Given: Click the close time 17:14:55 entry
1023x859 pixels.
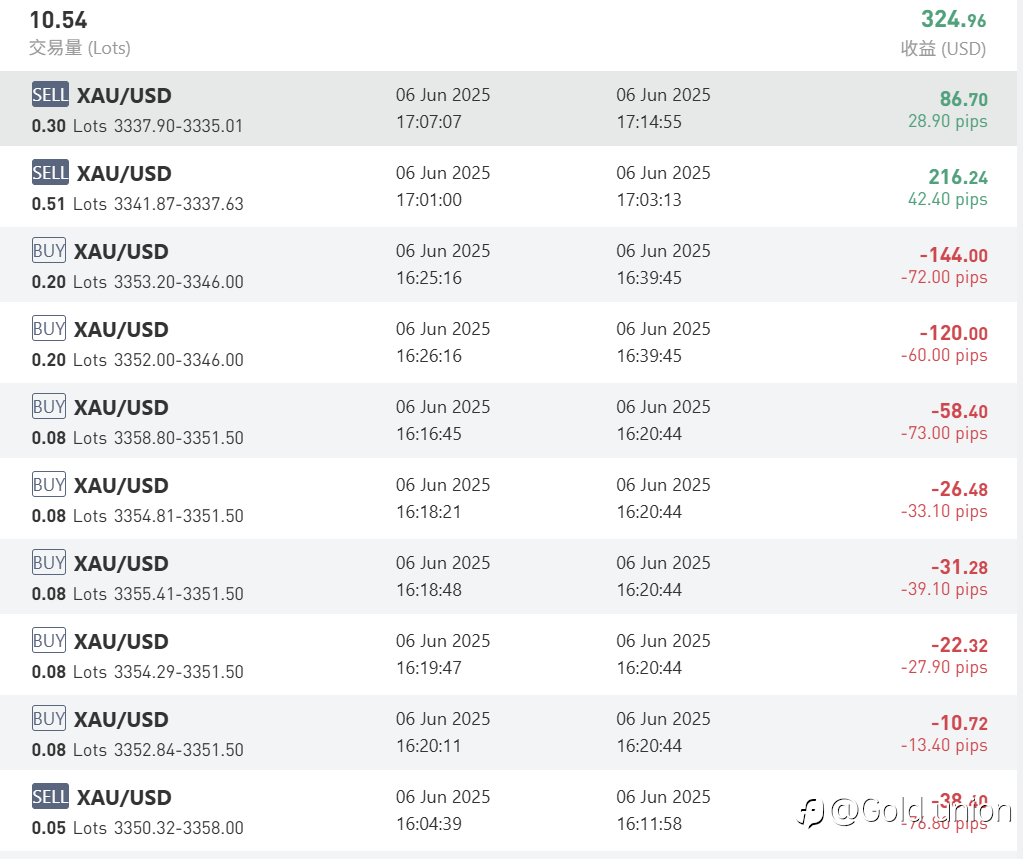Looking at the screenshot, I should (x=649, y=122).
